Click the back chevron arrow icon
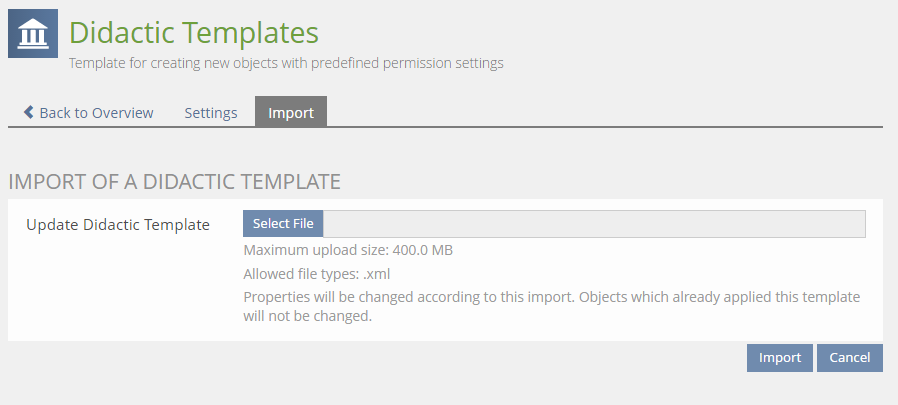The image size is (898, 405). tap(29, 112)
